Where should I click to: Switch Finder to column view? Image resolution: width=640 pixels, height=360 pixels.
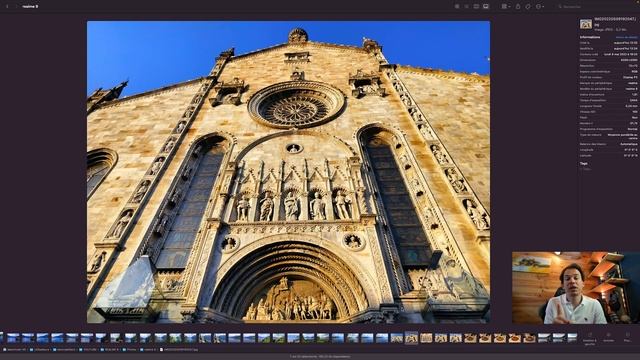[x=476, y=7]
